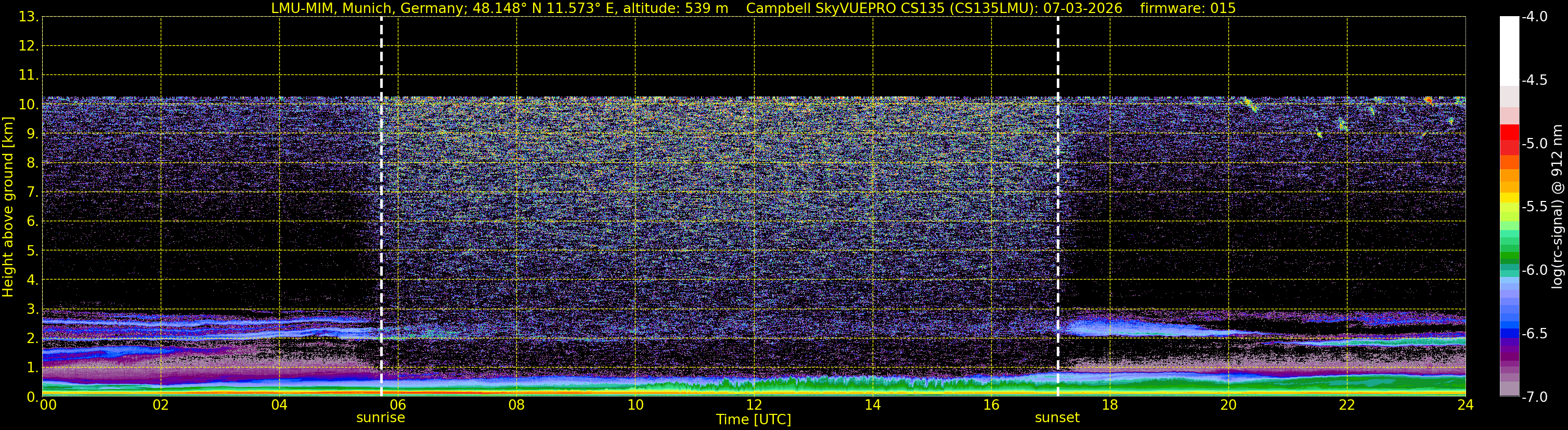1568x430 pixels.
Task: Click the height tick '4.'
Action: pos(33,280)
